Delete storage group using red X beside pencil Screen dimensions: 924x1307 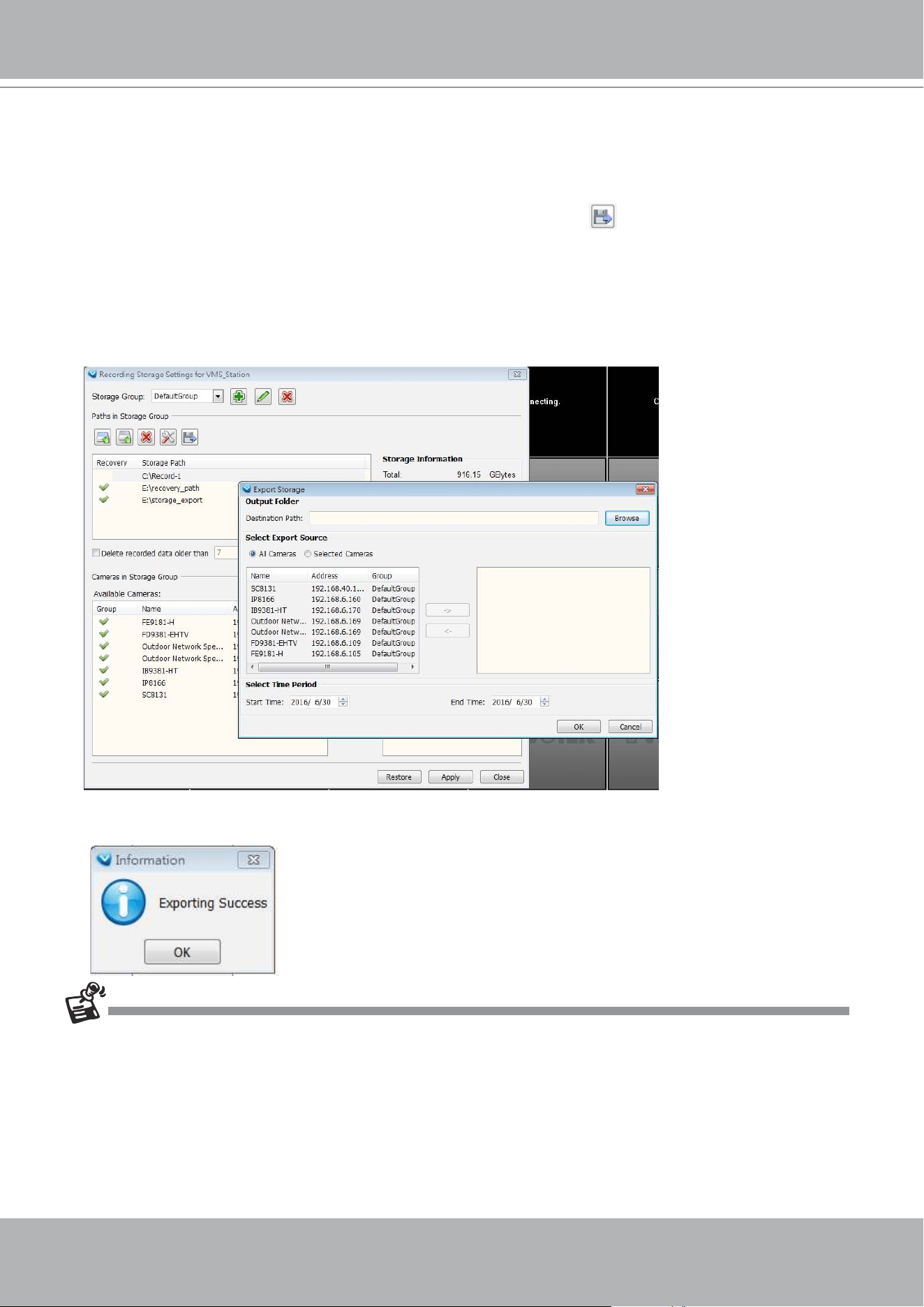[287, 397]
